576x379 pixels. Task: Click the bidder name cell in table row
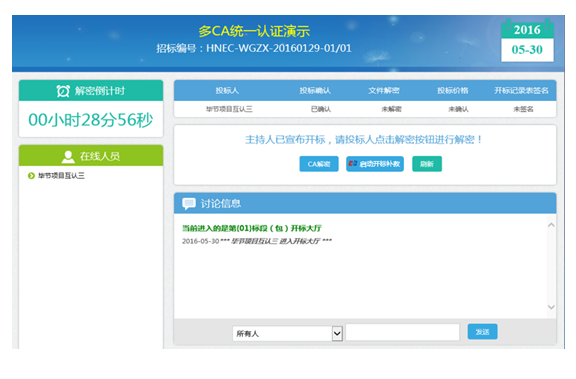229,109
